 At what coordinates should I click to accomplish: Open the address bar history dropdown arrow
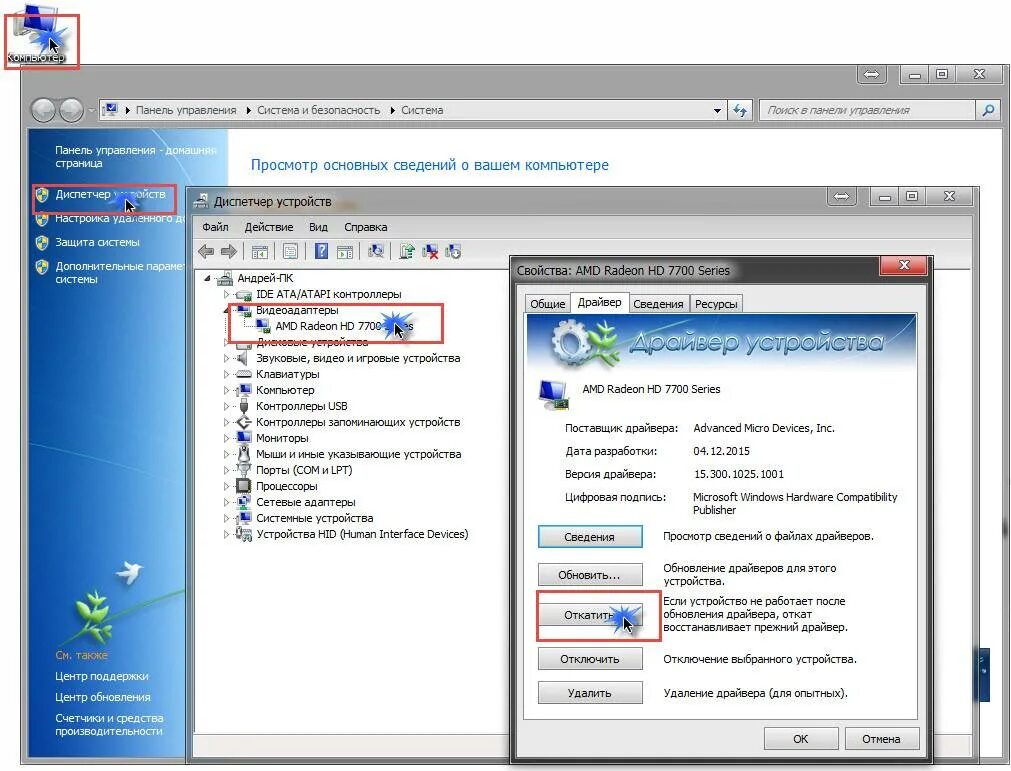coord(717,110)
